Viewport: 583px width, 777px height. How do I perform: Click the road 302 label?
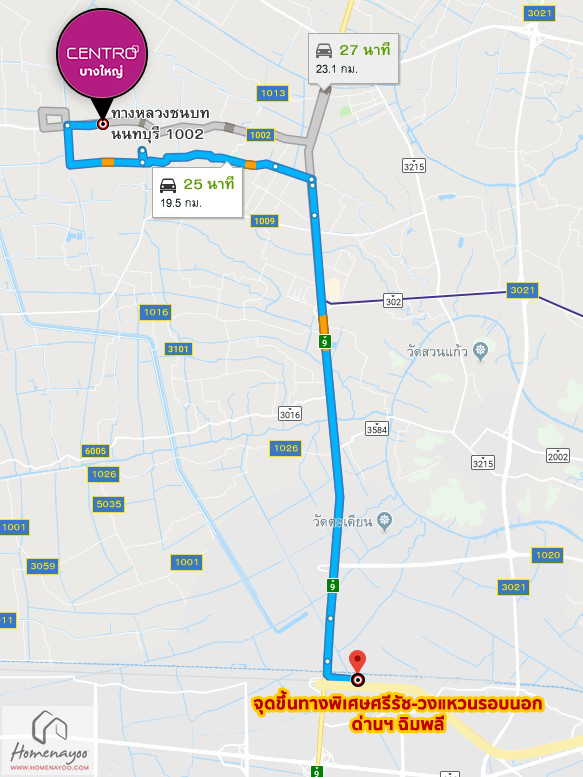(393, 301)
